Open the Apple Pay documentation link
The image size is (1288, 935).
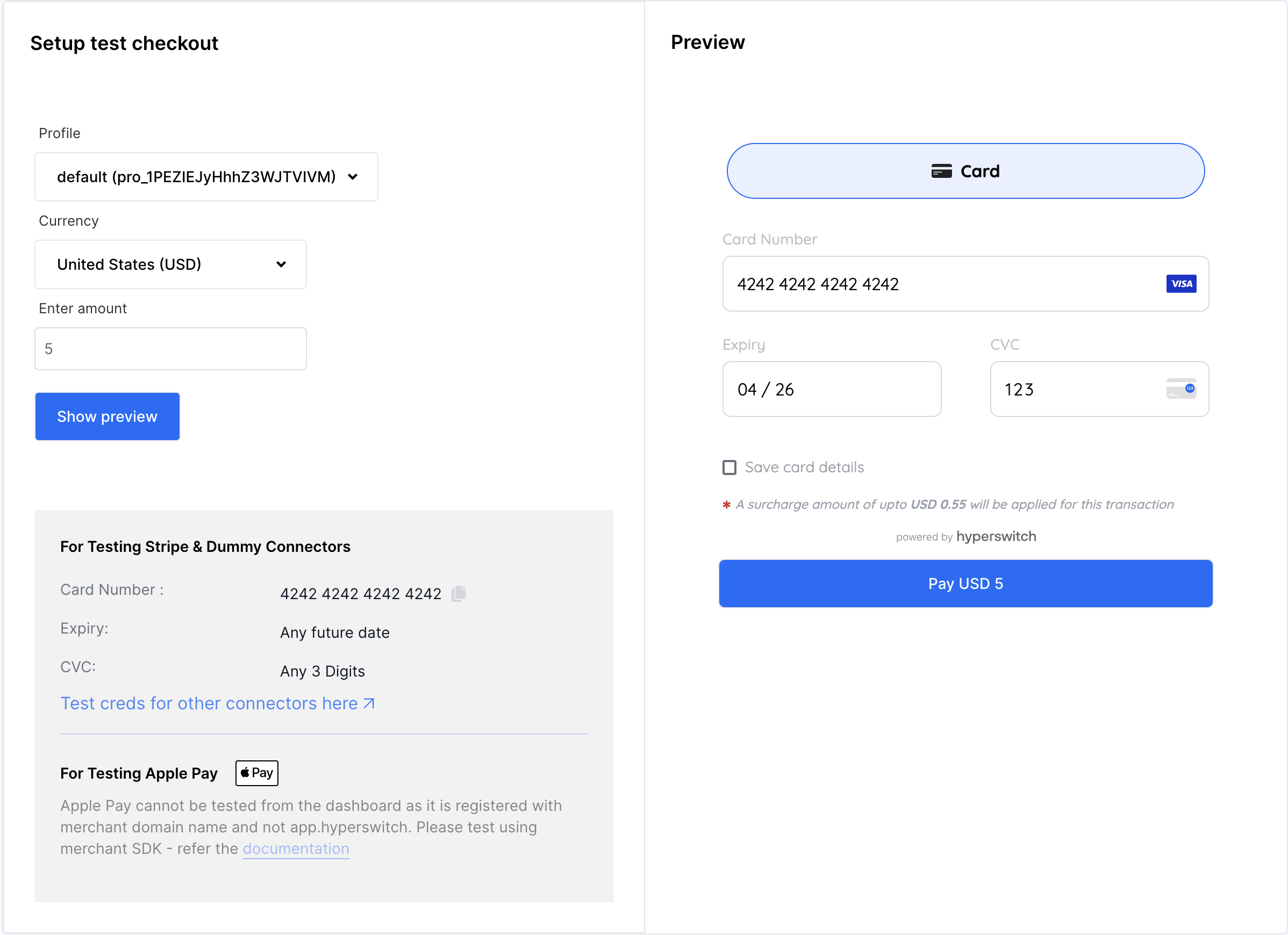(x=296, y=848)
